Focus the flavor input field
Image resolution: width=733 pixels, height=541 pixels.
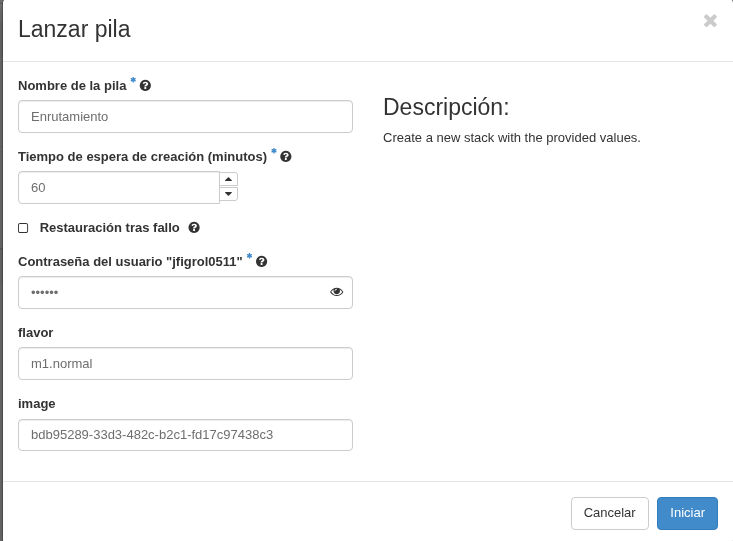coord(185,363)
